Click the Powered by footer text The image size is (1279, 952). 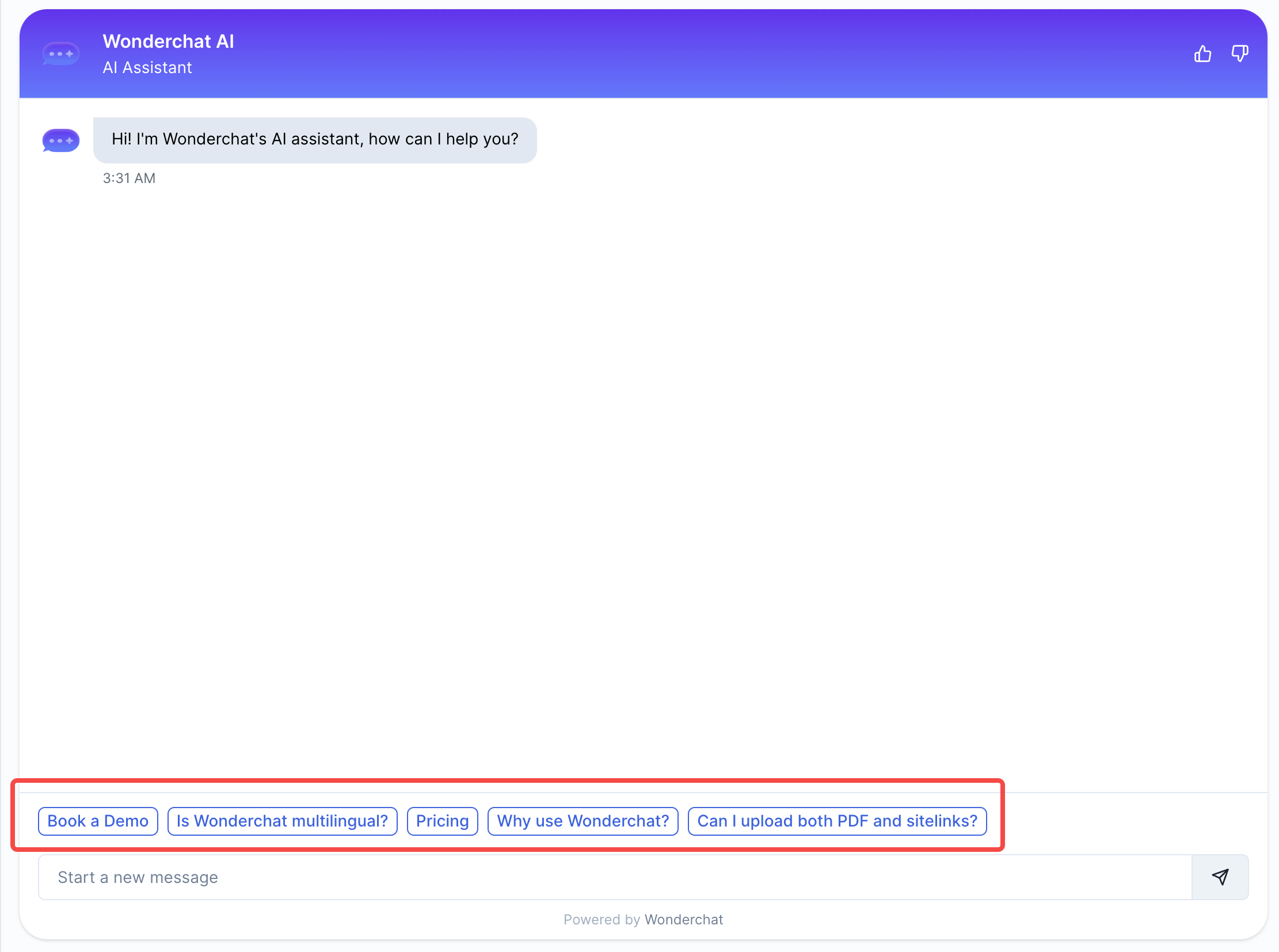[601, 919]
